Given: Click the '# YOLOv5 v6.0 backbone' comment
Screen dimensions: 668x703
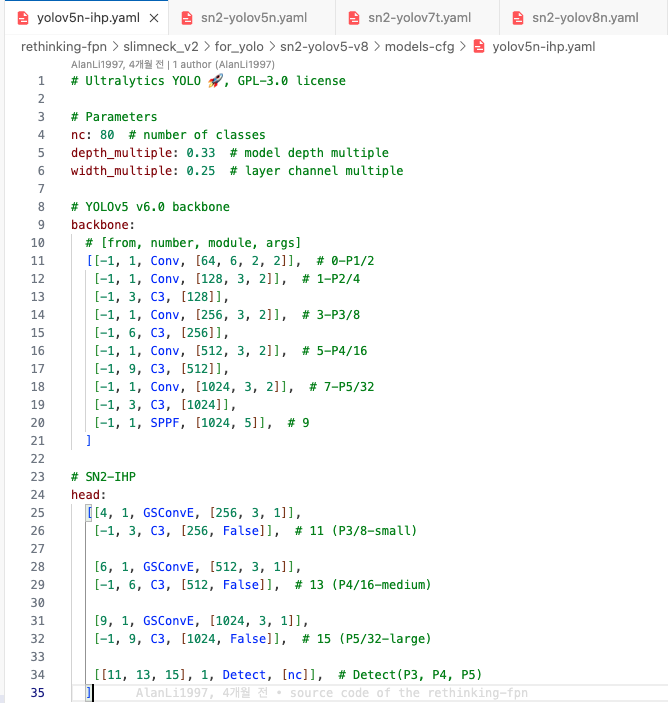Looking at the screenshot, I should [150, 207].
